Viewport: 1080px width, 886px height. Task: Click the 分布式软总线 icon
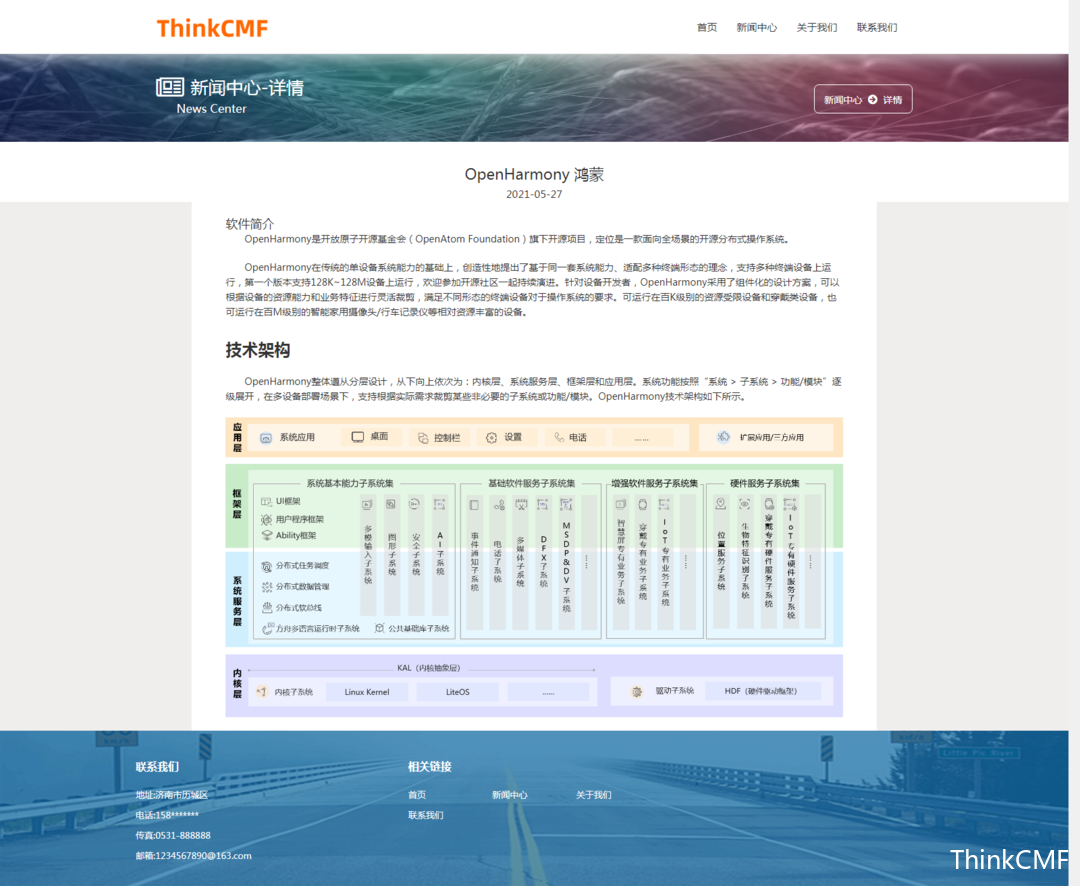click(x=267, y=608)
